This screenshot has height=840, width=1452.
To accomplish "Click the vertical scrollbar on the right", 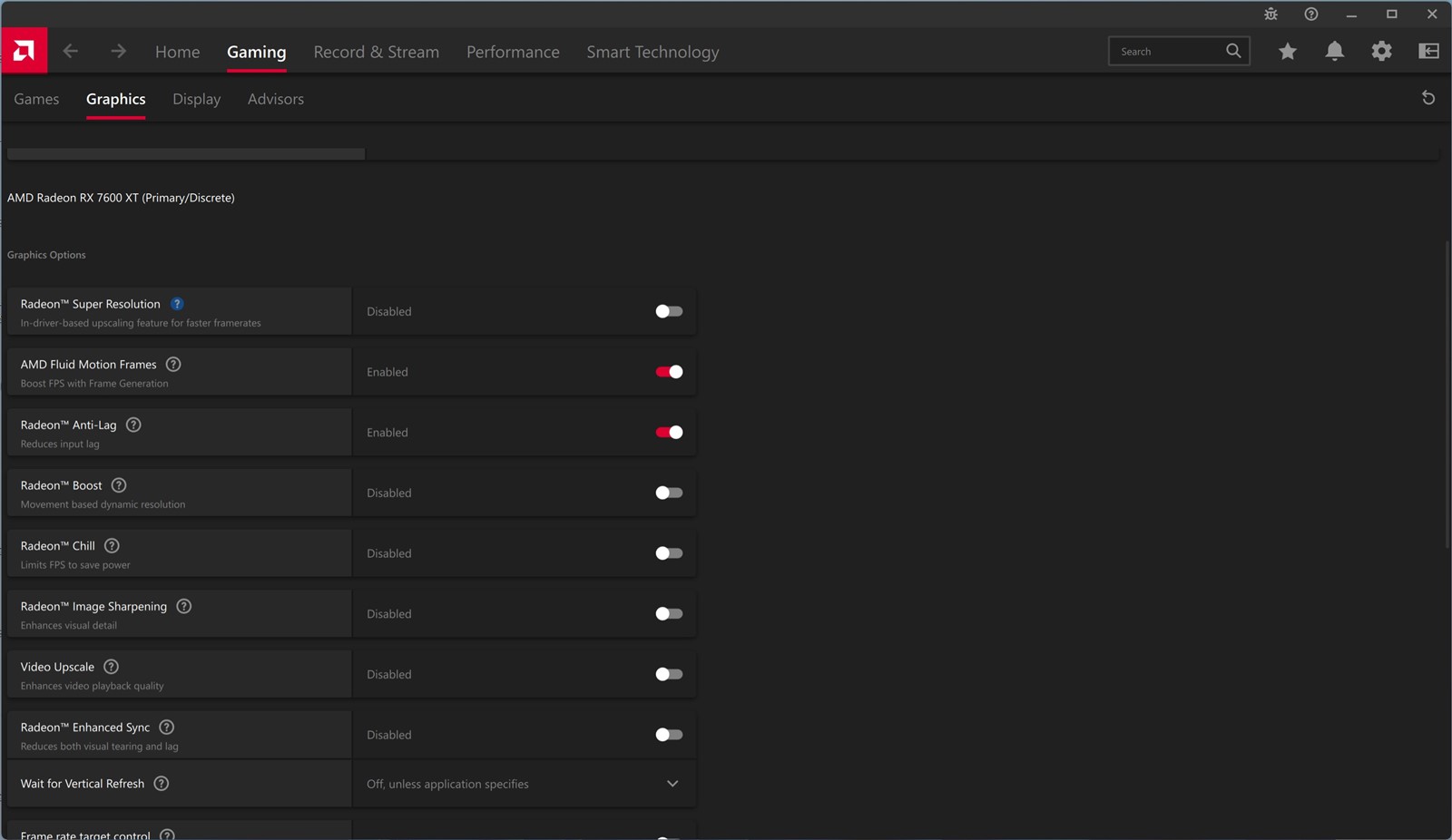I will (x=1447, y=395).
